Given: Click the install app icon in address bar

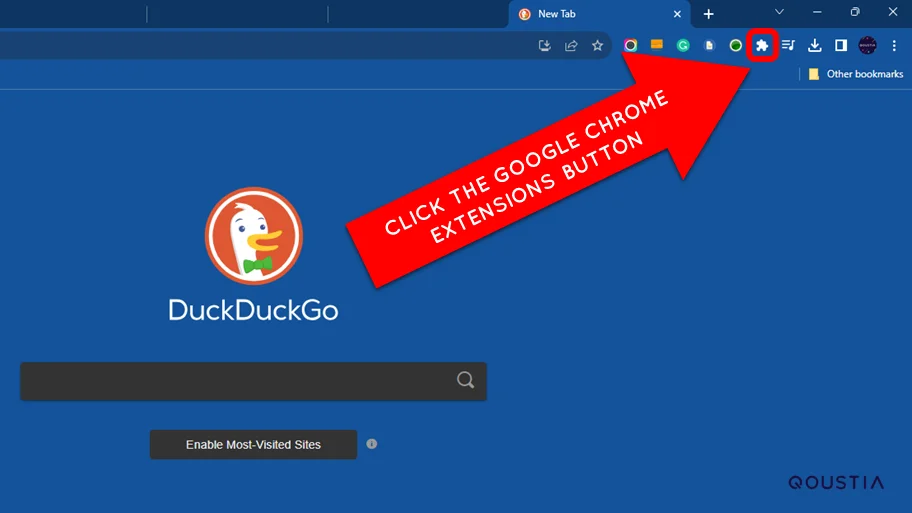Looking at the screenshot, I should click(x=544, y=45).
